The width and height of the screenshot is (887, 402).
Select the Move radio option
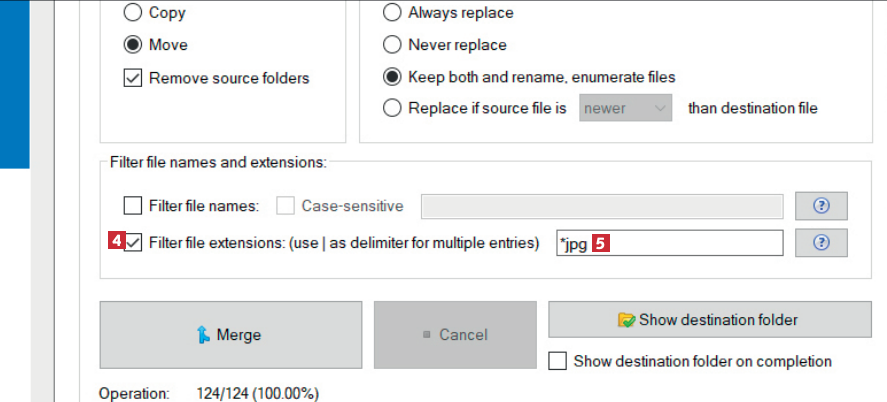point(132,45)
